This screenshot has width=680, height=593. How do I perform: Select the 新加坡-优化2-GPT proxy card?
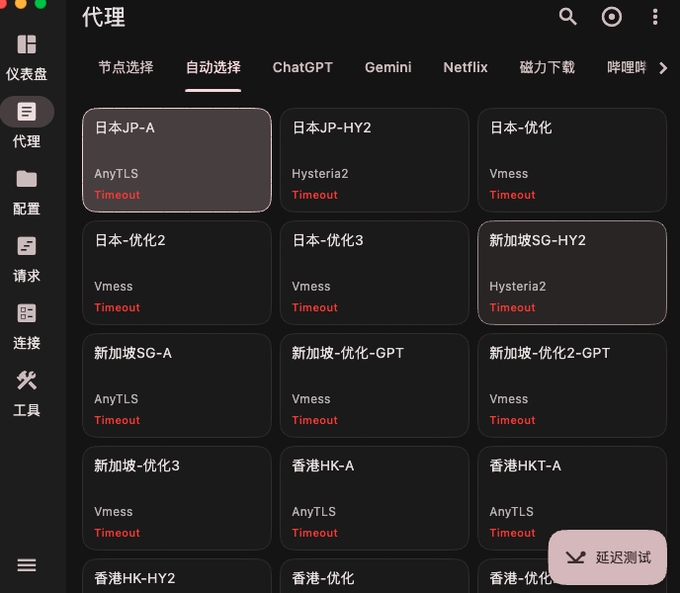pos(572,386)
